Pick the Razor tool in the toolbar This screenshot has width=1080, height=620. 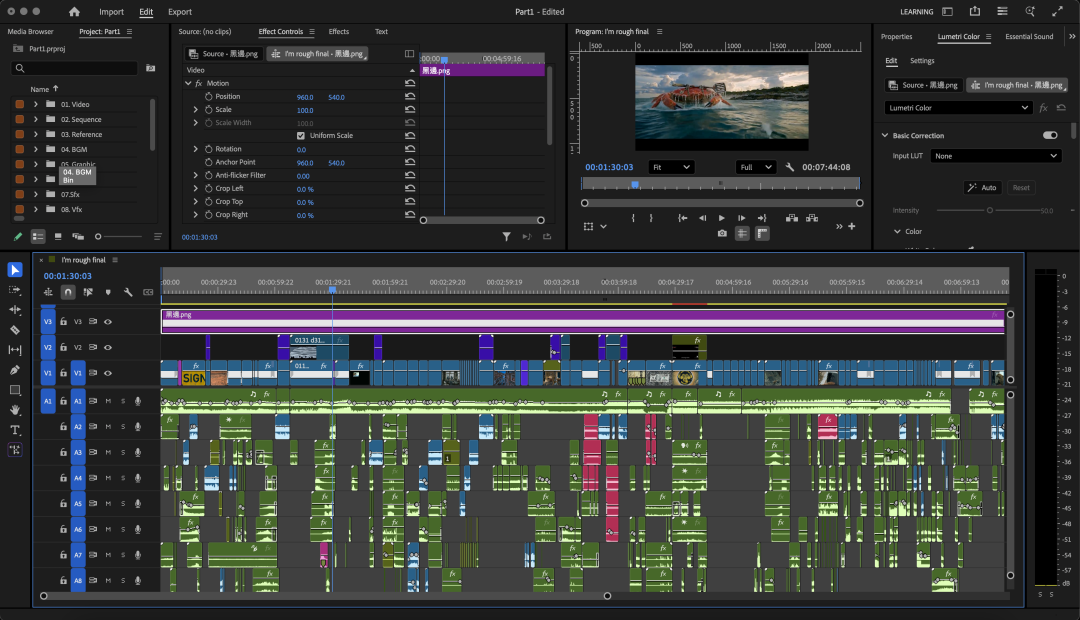coord(14,330)
